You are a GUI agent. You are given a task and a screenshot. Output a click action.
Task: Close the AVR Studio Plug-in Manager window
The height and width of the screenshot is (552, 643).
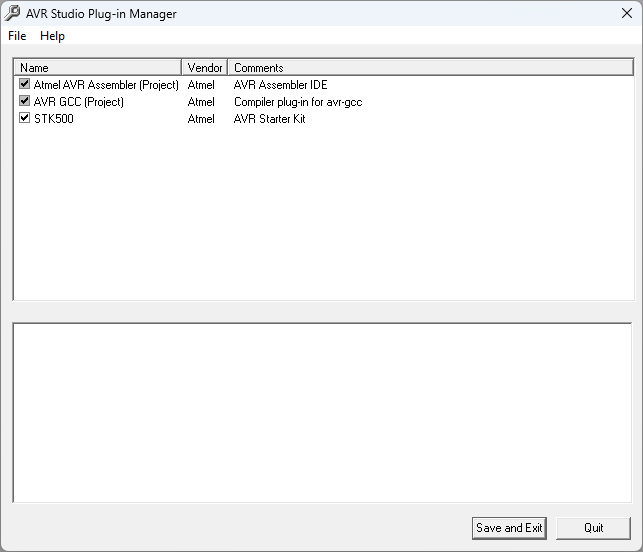[x=627, y=13]
